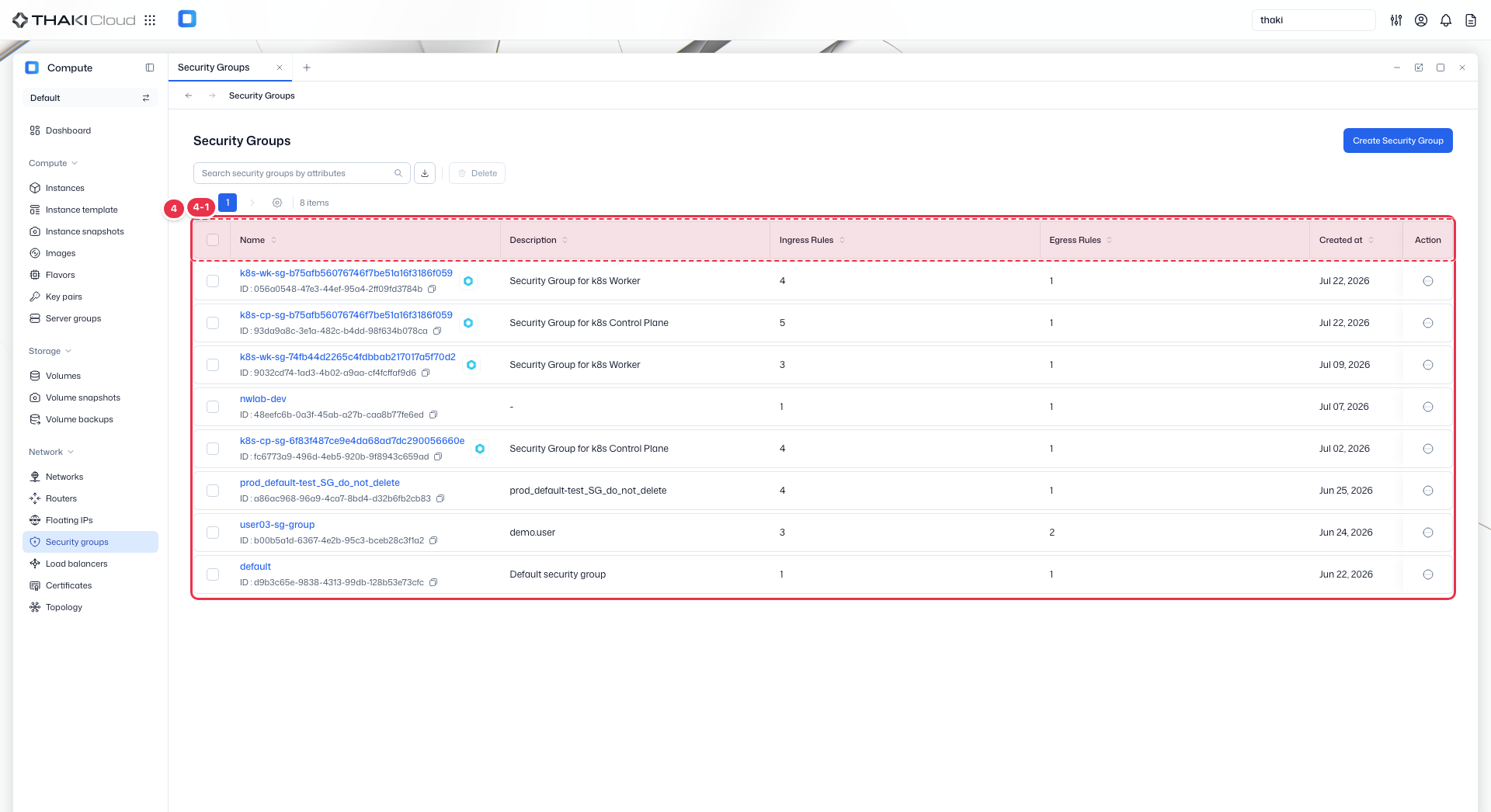This screenshot has height=812, width=1491.
Task: Go to Volumes in the sidebar
Action: 90,376
